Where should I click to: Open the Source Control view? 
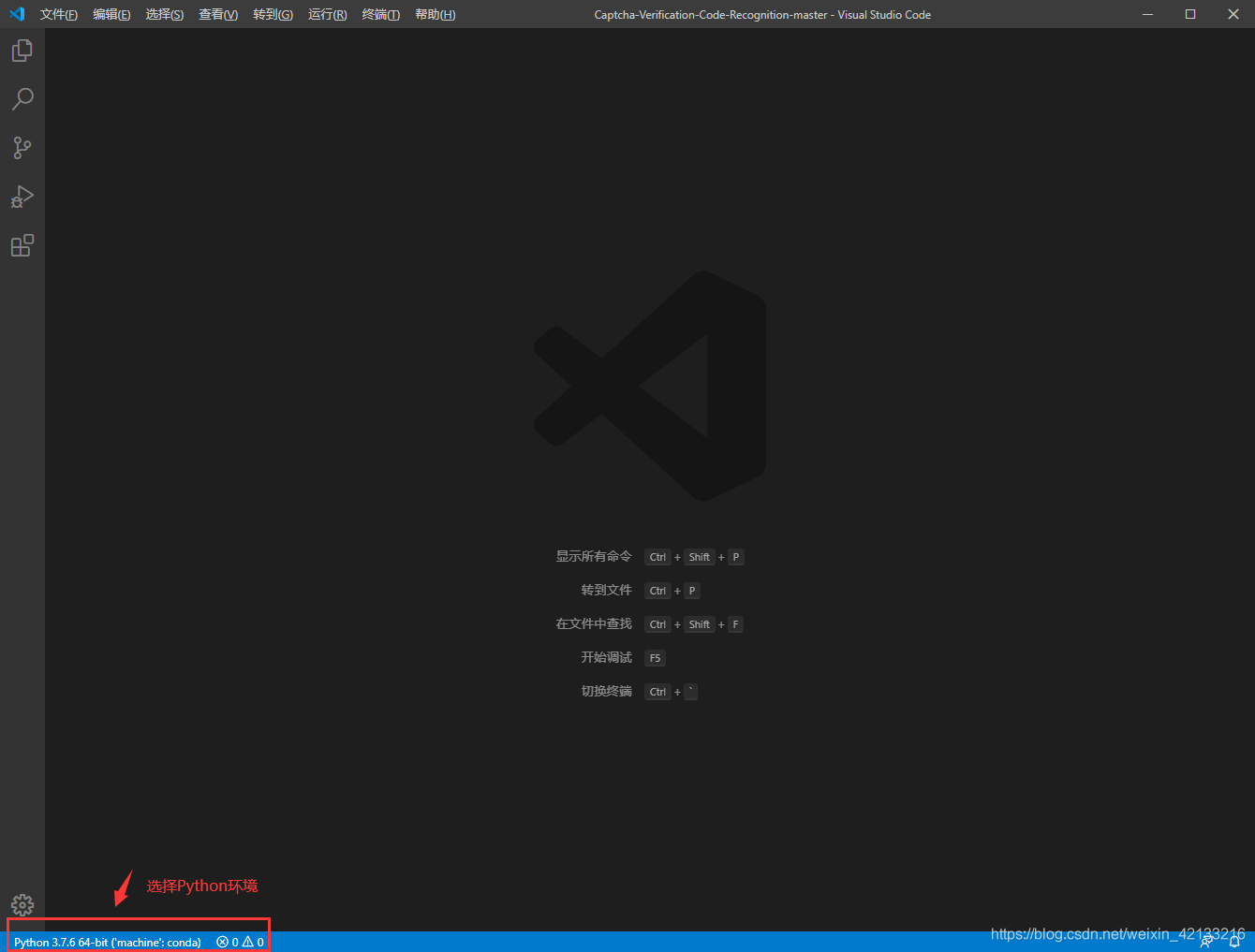[22, 148]
